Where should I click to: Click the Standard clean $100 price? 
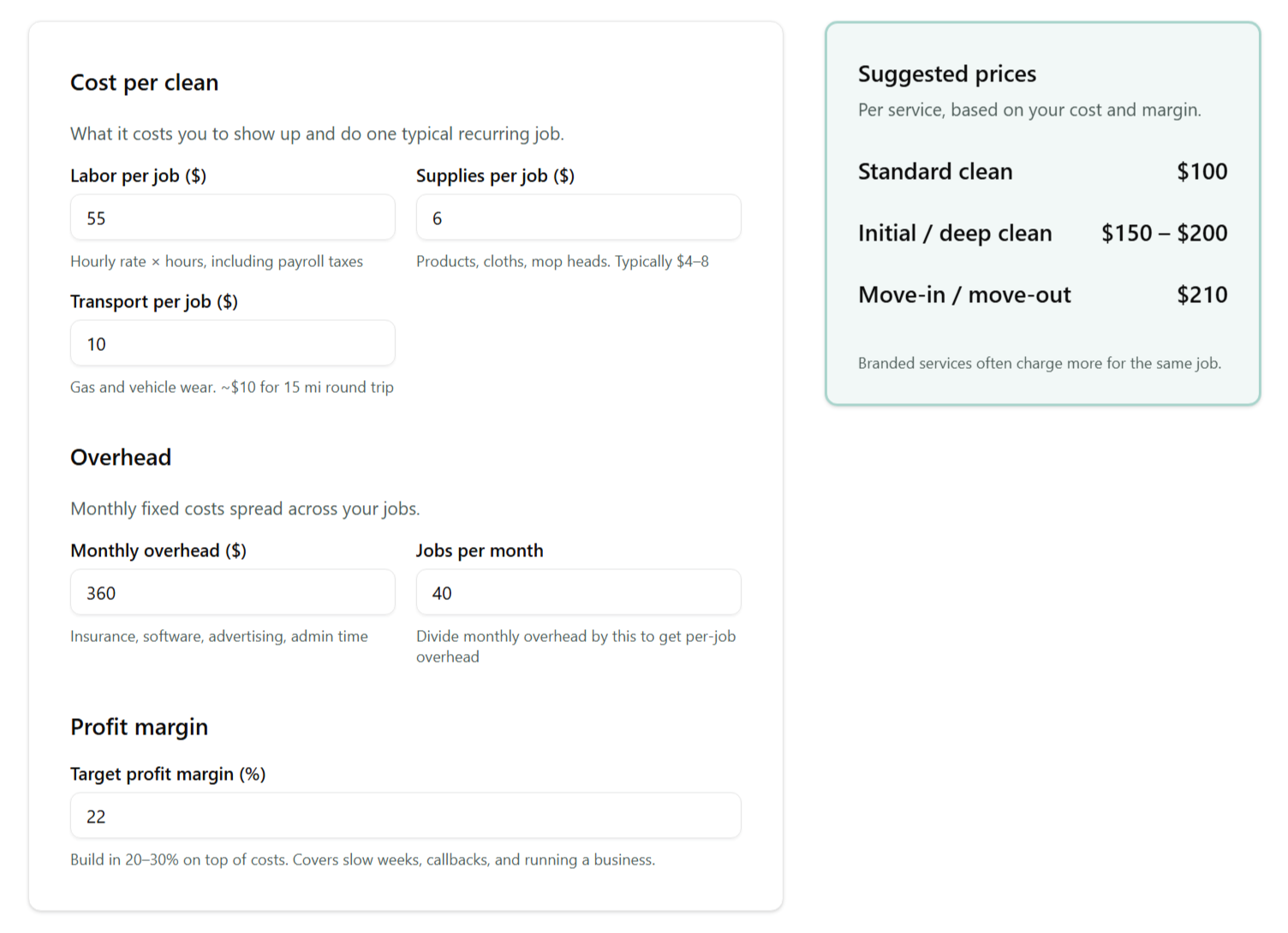tap(1202, 171)
